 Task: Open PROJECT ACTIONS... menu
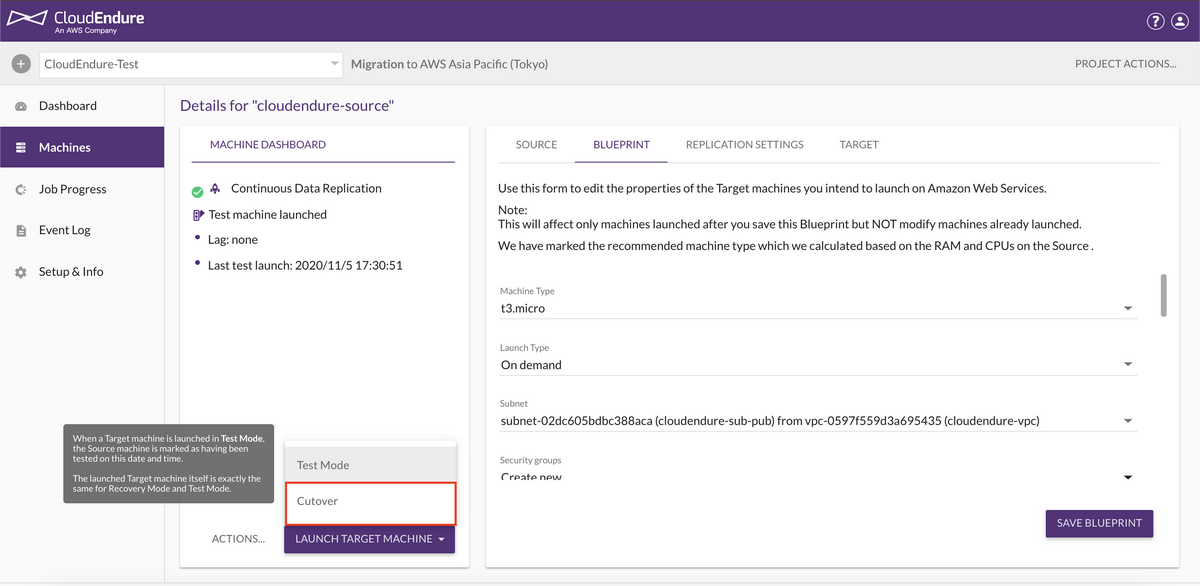pyautogui.click(x=1125, y=64)
